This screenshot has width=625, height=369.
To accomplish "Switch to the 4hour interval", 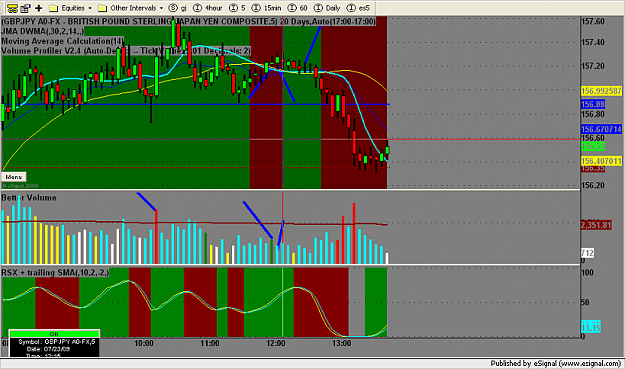I will [208, 8].
